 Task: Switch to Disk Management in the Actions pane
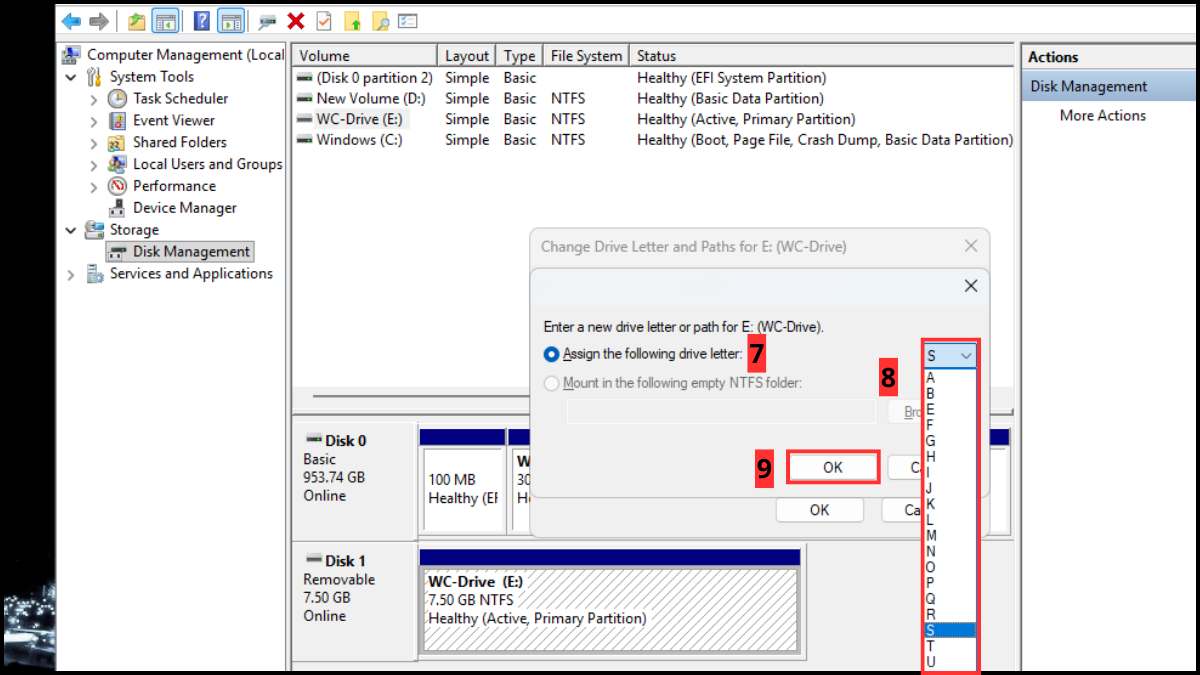1090,86
